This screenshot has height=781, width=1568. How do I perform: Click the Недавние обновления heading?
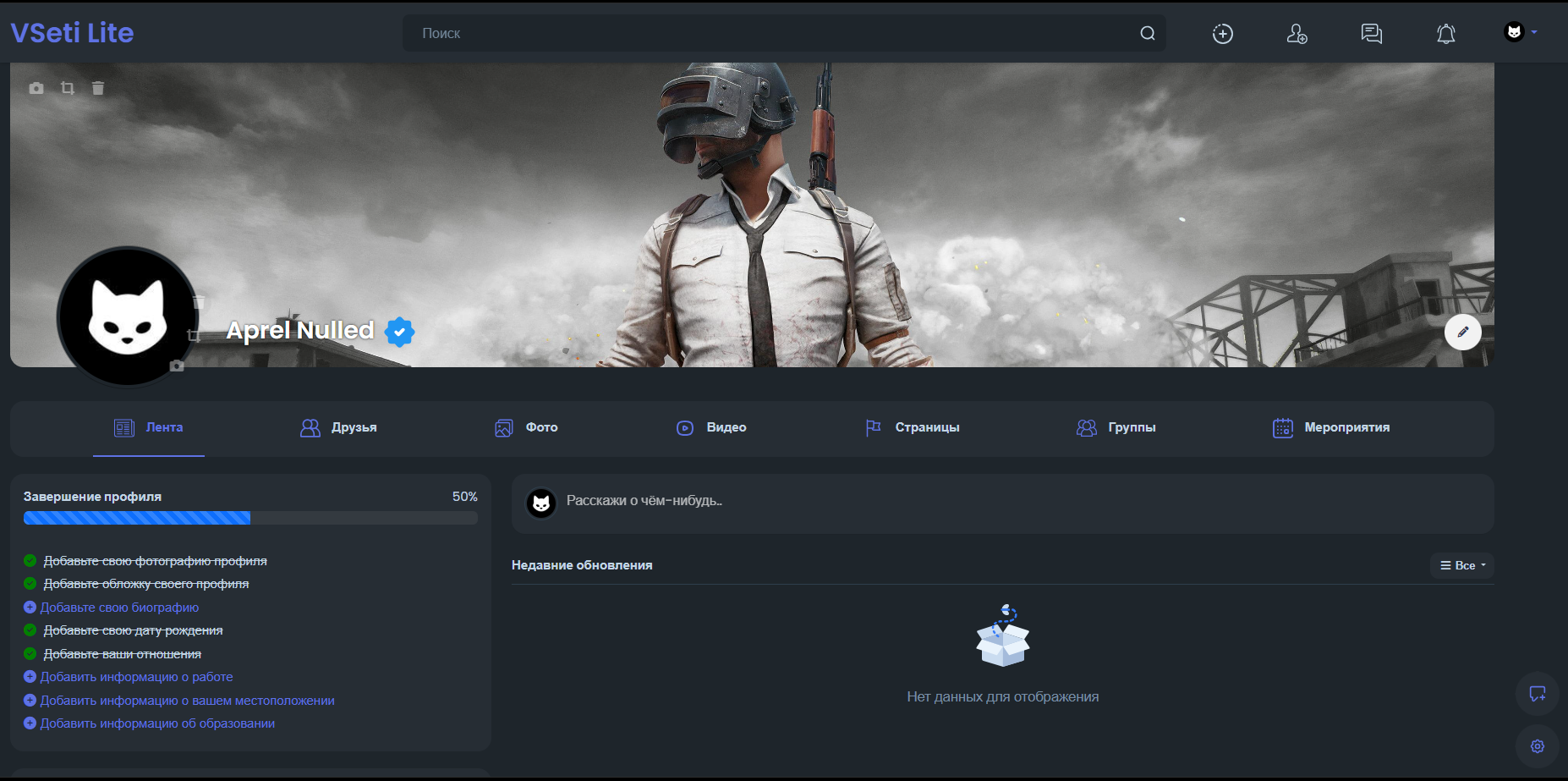click(582, 565)
